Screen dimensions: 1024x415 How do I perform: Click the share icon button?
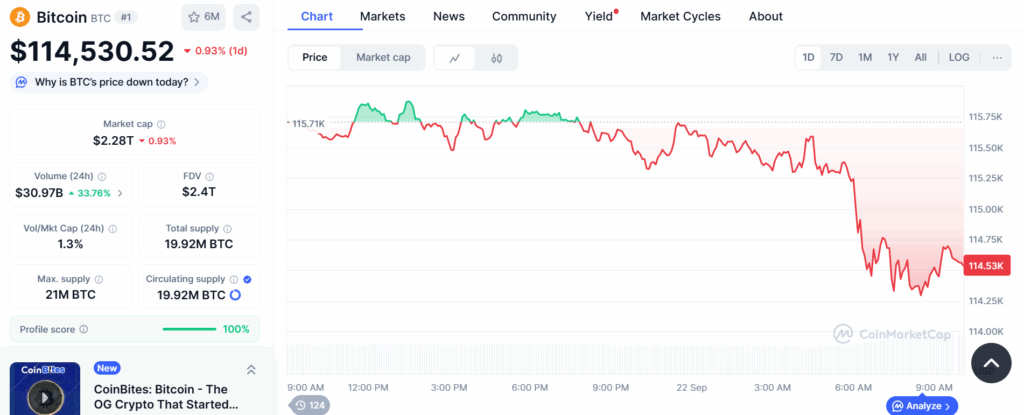tap(246, 17)
